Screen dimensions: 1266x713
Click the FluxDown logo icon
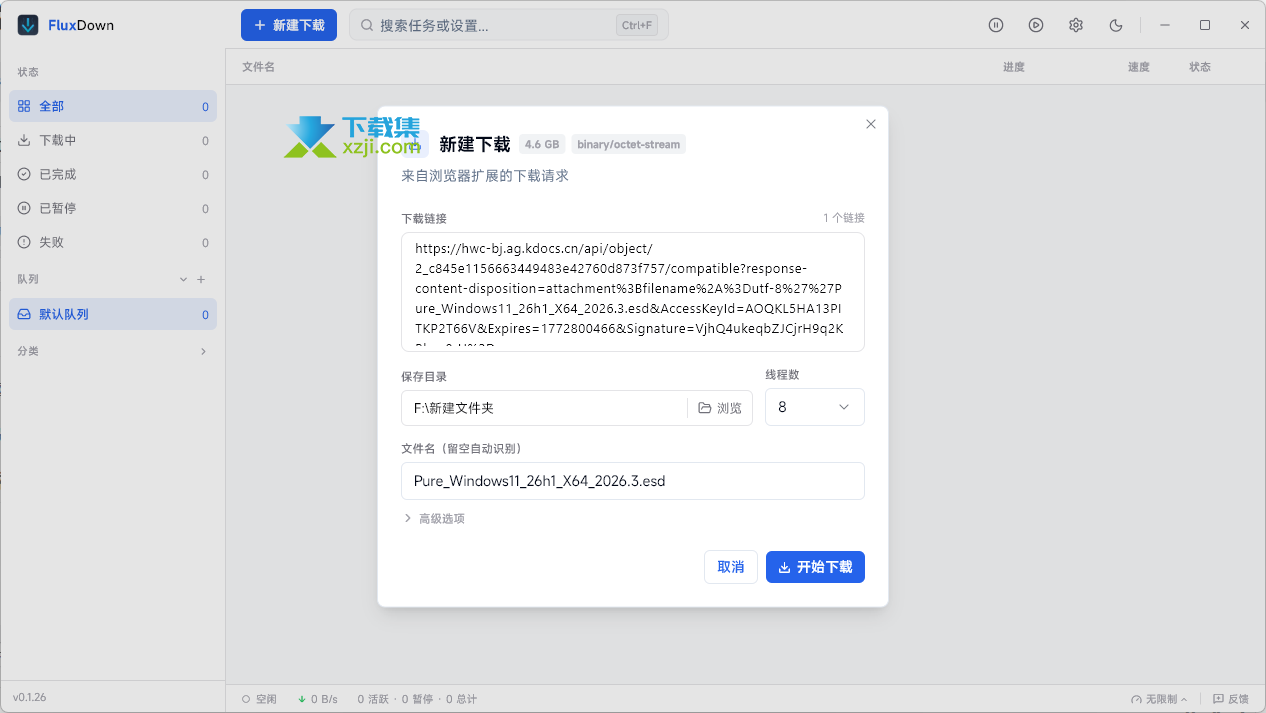[x=28, y=25]
